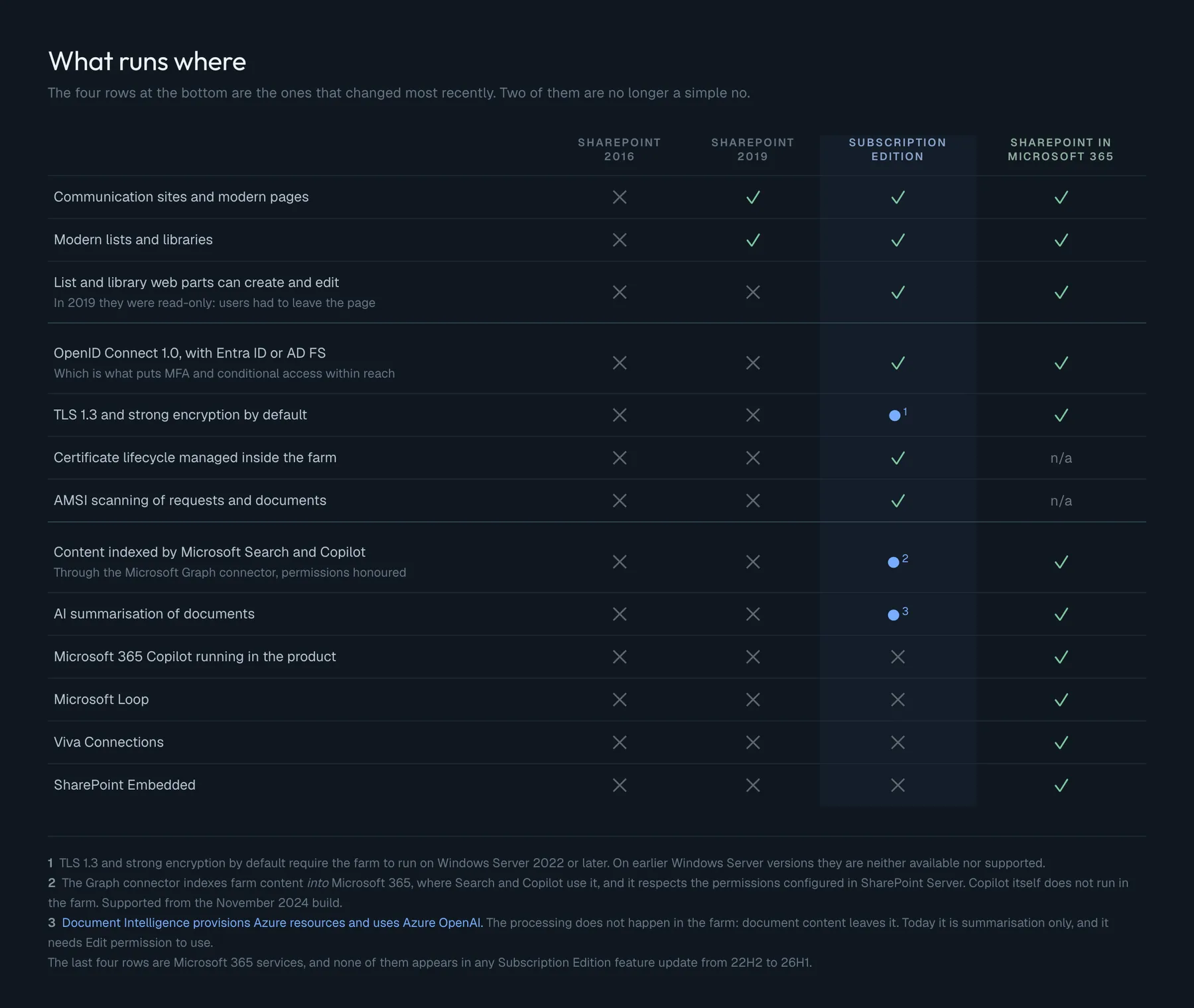Click the SharePoint 2019 cross for Certificate lifecycle row
The height and width of the screenshot is (1008, 1194).
(753, 458)
